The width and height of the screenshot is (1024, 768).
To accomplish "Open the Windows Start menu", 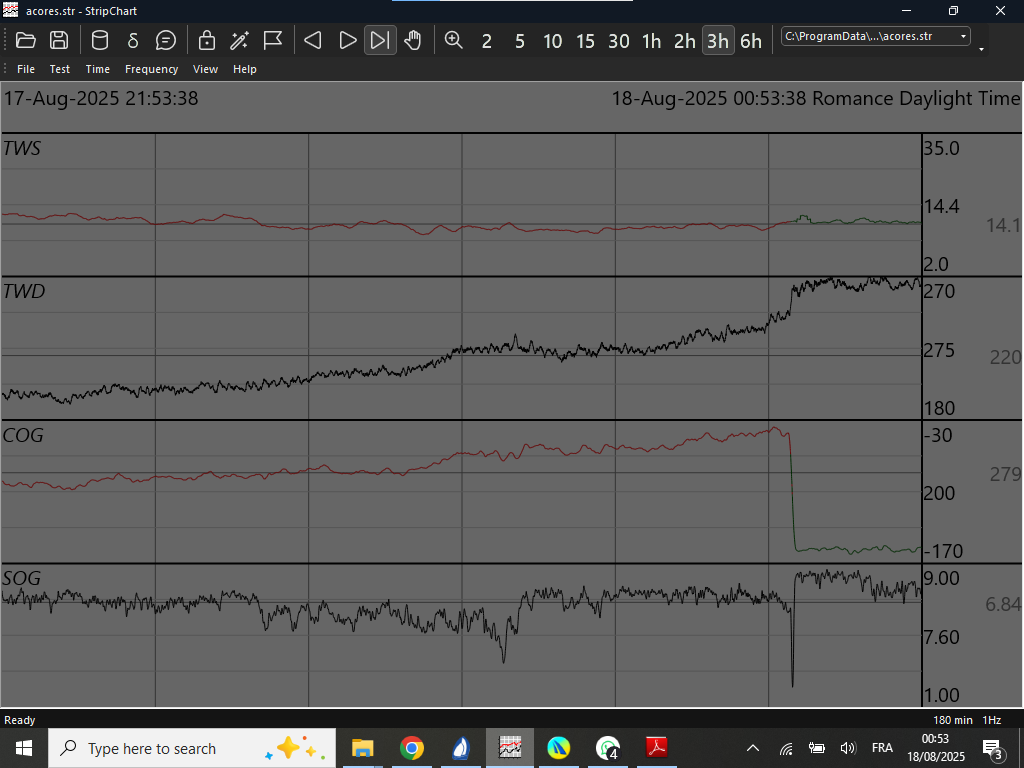I will (24, 748).
